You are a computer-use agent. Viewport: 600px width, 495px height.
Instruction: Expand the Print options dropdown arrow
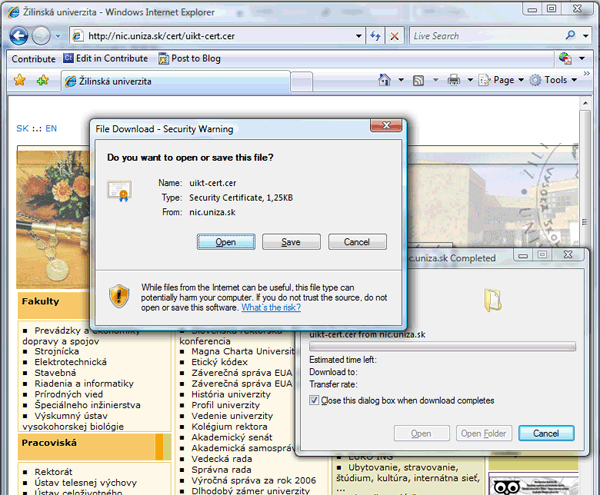click(x=470, y=80)
